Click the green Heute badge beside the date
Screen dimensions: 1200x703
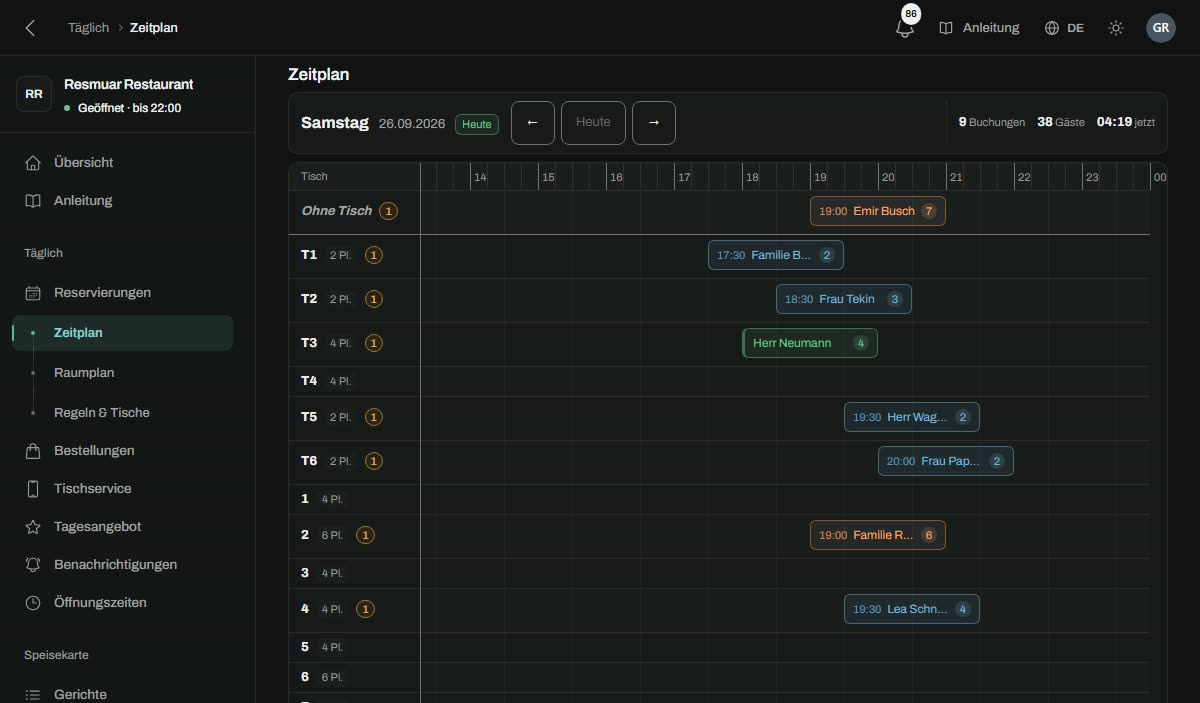pyautogui.click(x=477, y=124)
